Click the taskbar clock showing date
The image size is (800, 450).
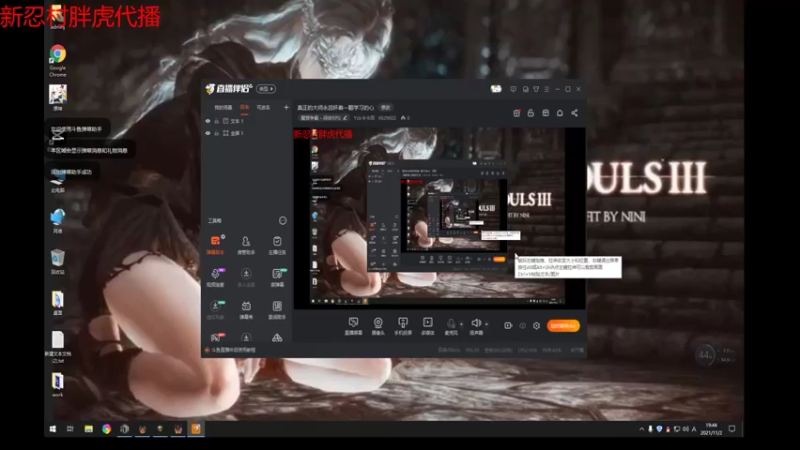(711, 429)
